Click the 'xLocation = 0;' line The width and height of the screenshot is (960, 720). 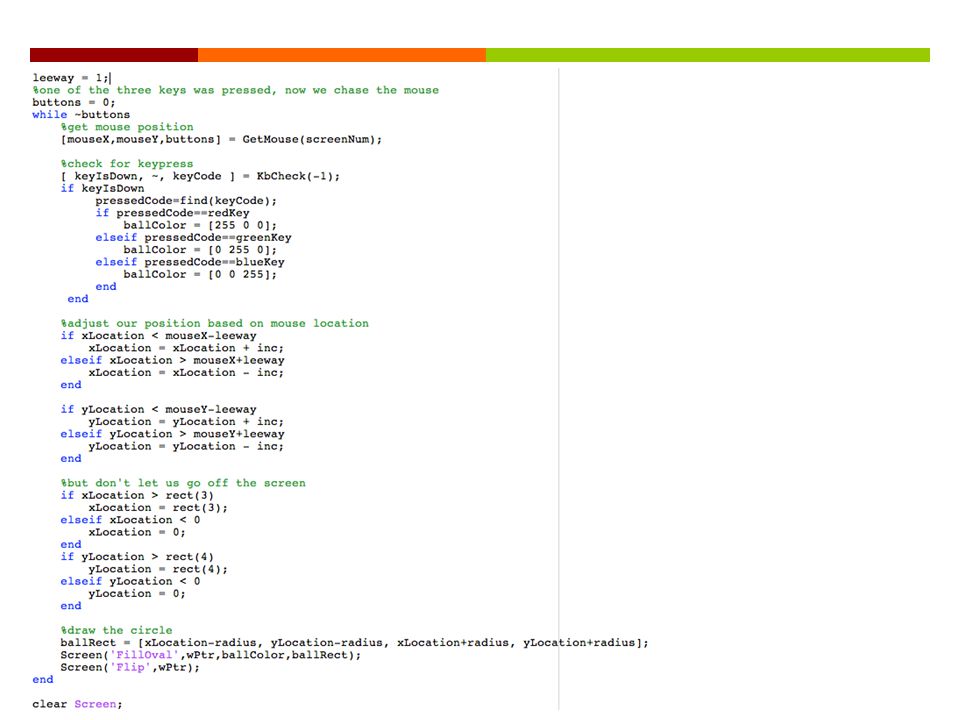[137, 531]
